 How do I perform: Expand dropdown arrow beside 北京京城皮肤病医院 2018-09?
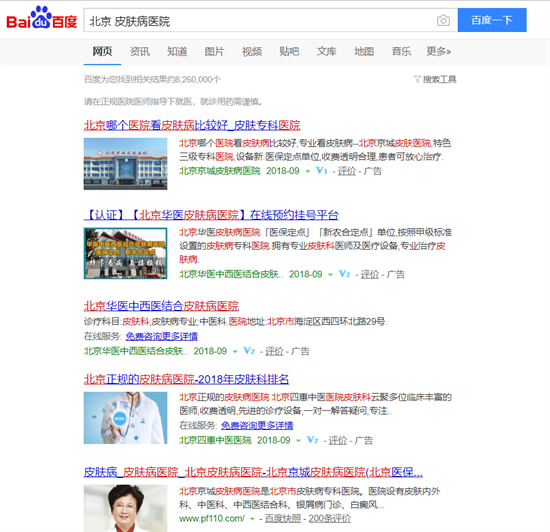tap(308, 171)
